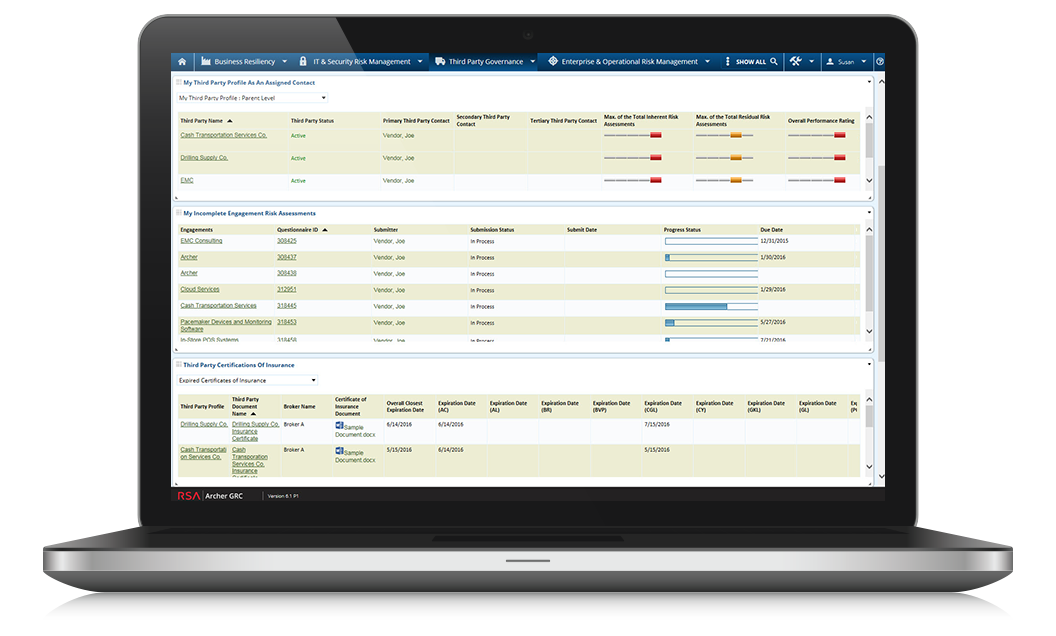This screenshot has width=1056, height=636.
Task: Click the sort arrow on Third Party Name
Action: coord(230,121)
